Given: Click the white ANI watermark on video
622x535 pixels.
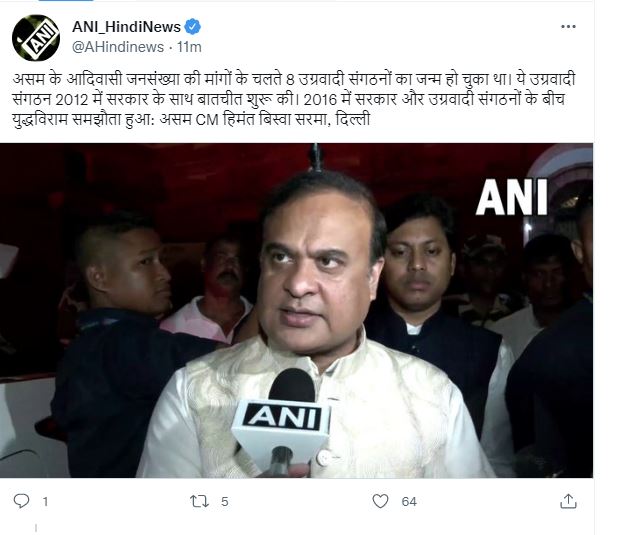Looking at the screenshot, I should 512,197.
